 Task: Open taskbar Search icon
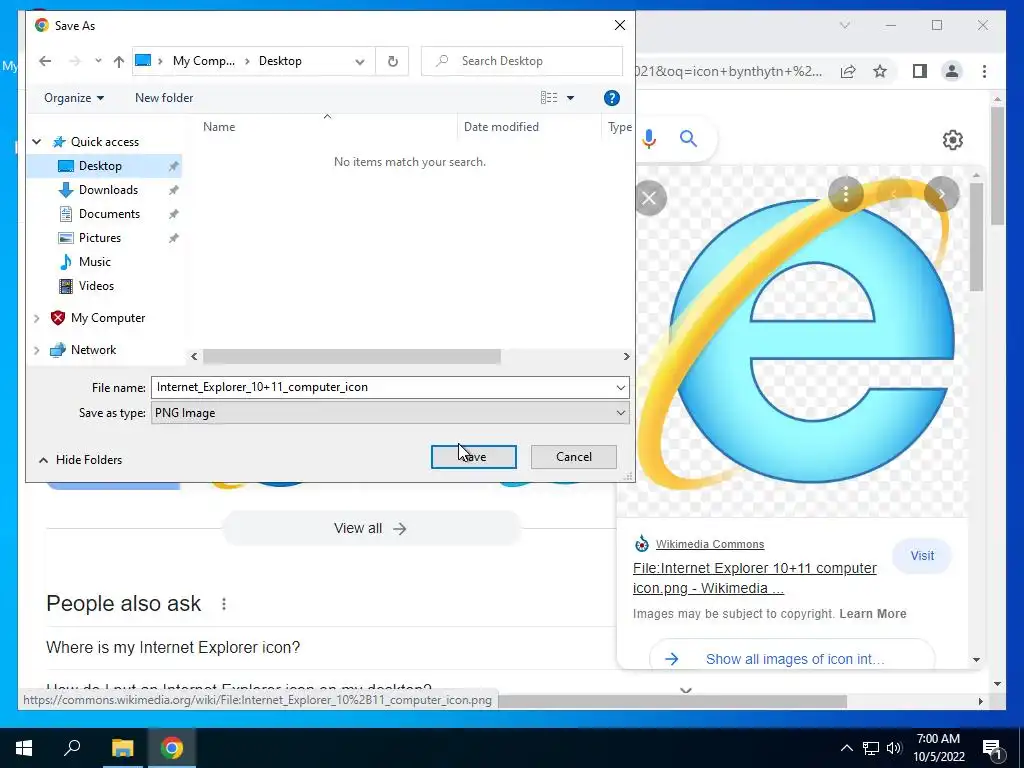click(72, 748)
